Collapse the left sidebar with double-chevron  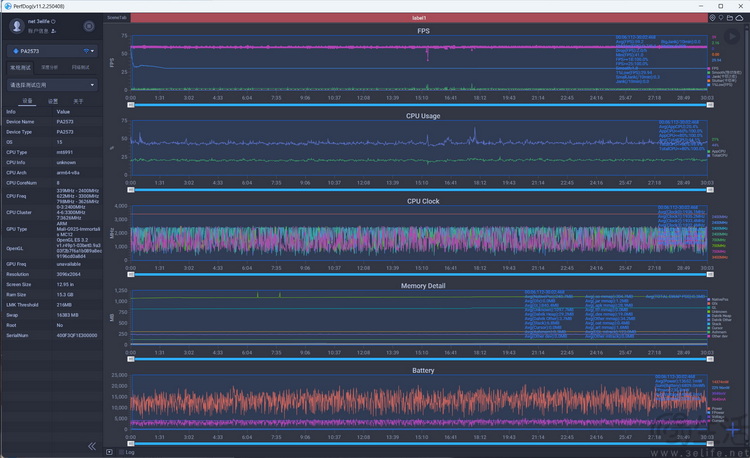coord(92,446)
